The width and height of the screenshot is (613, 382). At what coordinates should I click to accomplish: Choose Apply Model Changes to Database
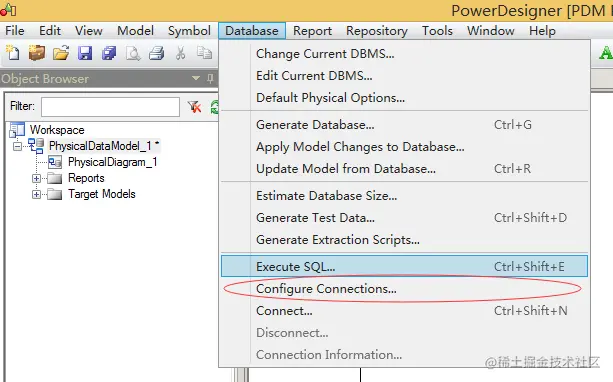[x=404, y=147]
